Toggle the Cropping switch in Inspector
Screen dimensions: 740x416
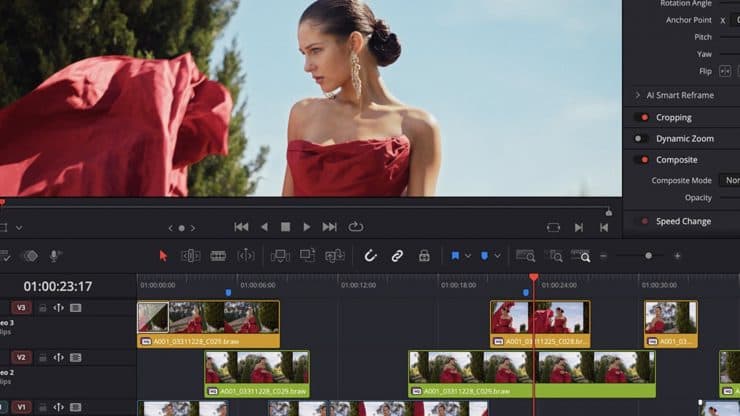click(642, 118)
